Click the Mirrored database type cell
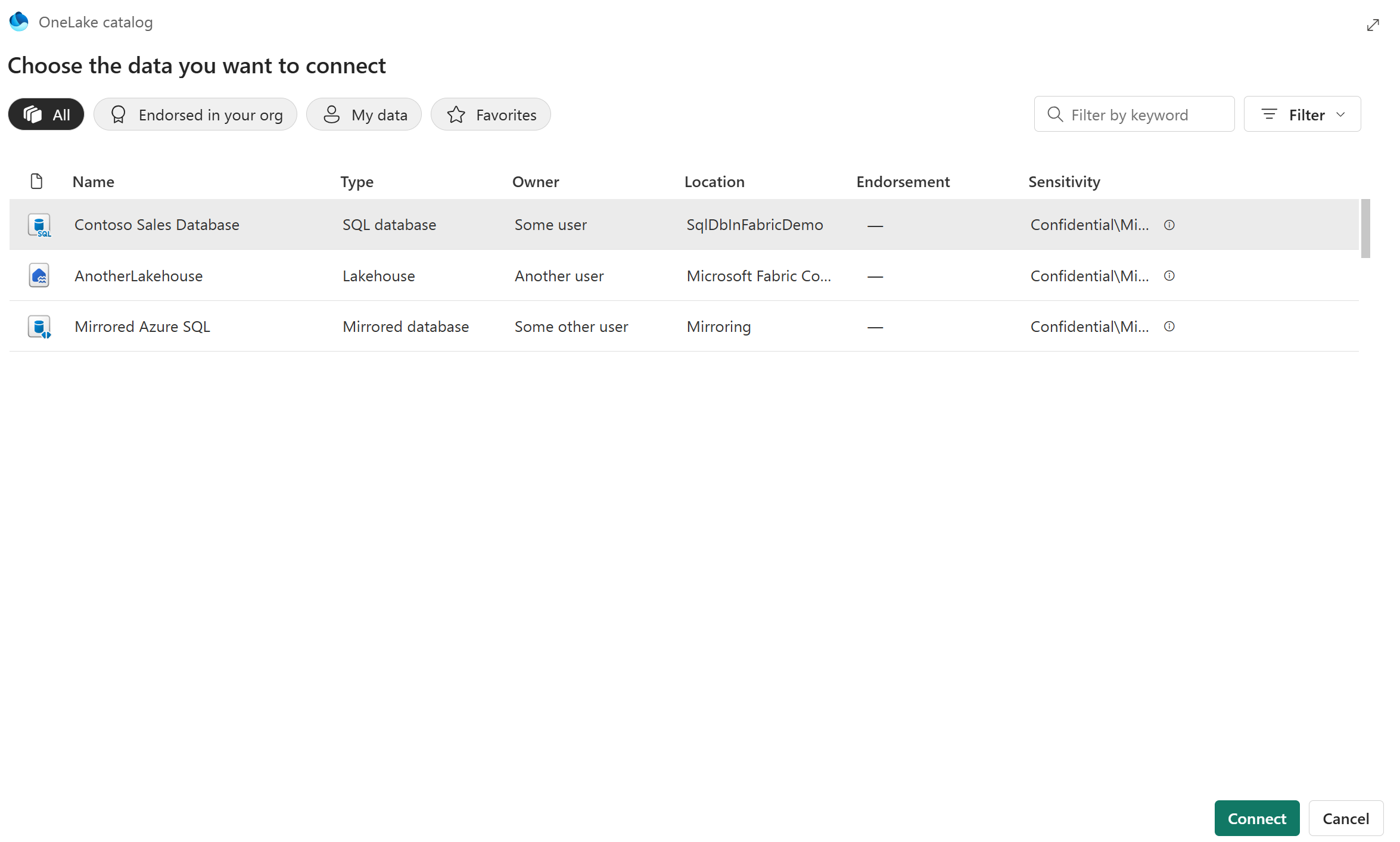This screenshot has height=842, width=1400. coord(406,327)
